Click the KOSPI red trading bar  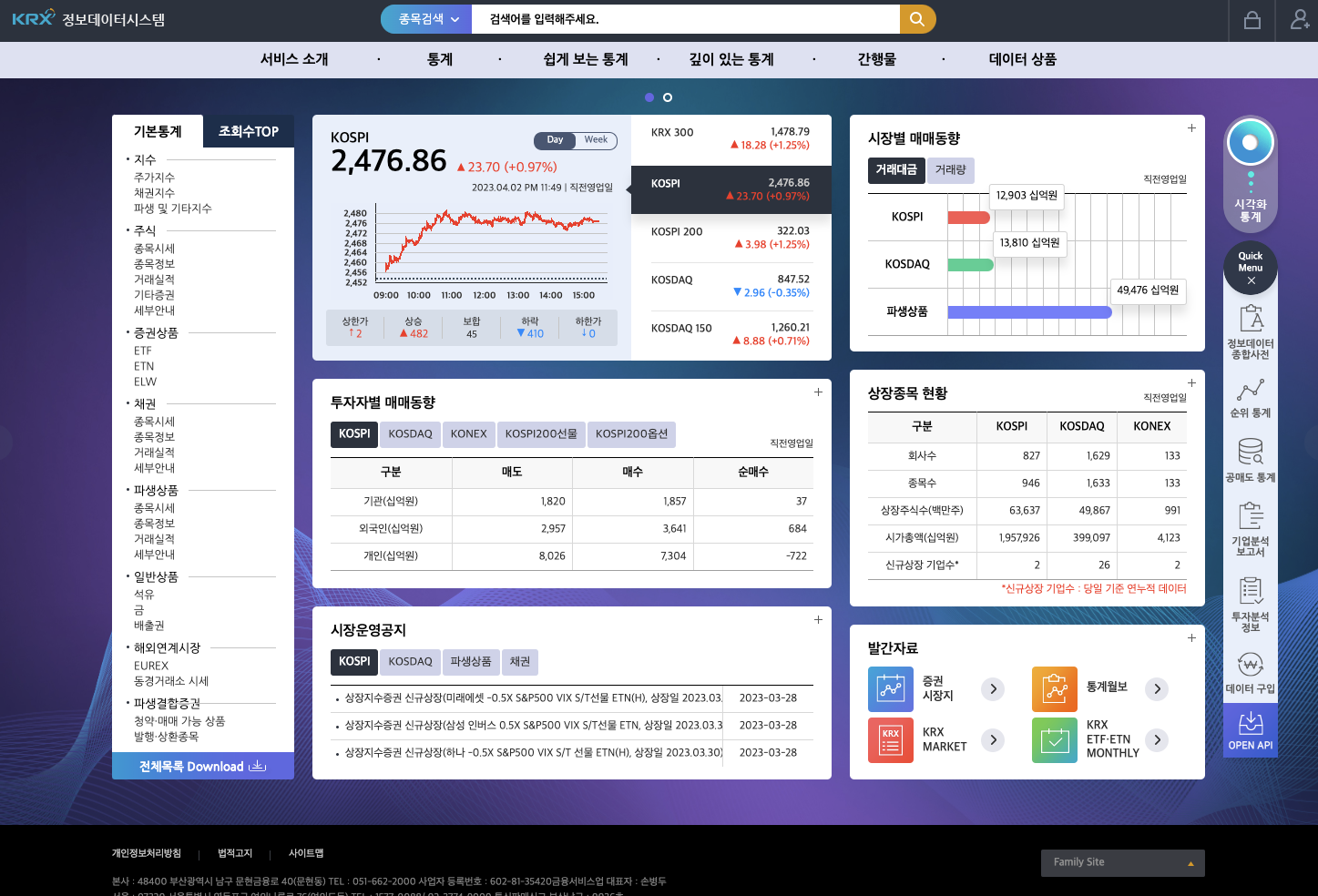(968, 218)
